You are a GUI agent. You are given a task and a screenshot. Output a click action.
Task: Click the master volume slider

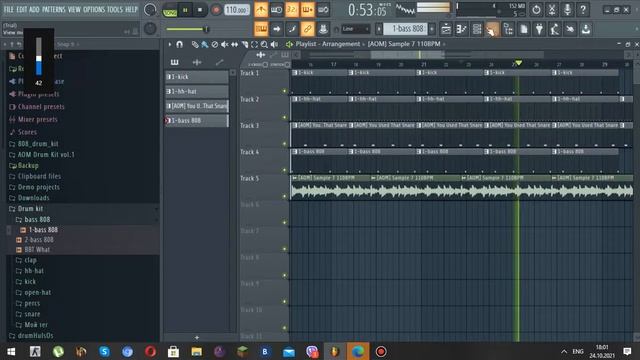pos(188,29)
